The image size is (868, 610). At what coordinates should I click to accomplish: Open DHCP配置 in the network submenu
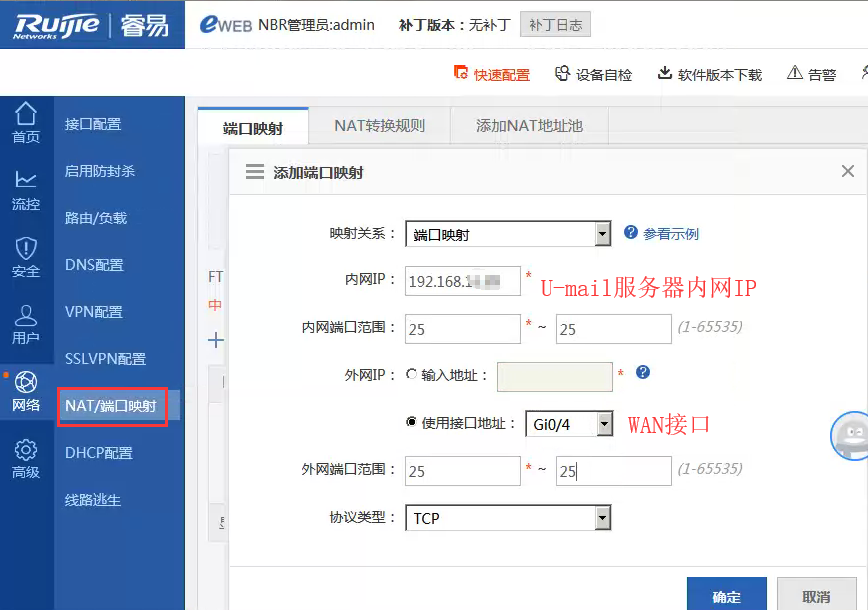pos(99,452)
